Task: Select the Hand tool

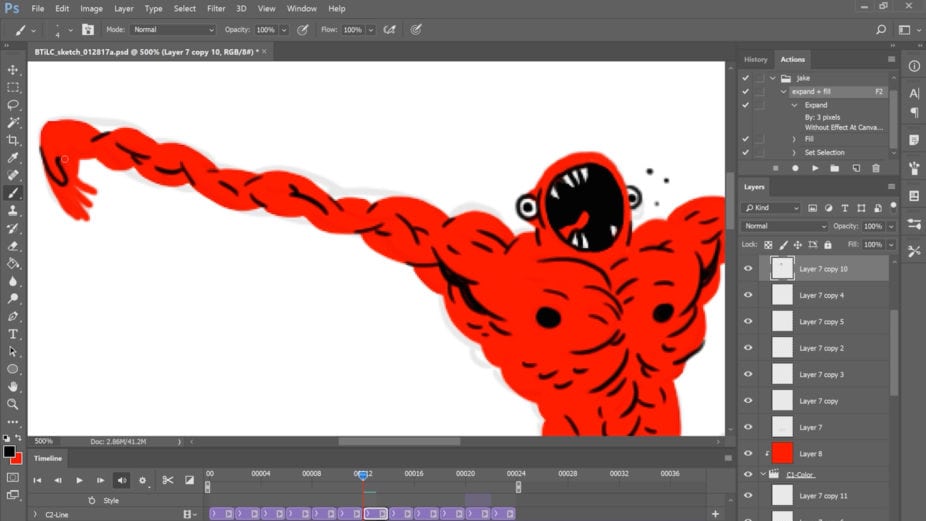Action: click(12, 386)
